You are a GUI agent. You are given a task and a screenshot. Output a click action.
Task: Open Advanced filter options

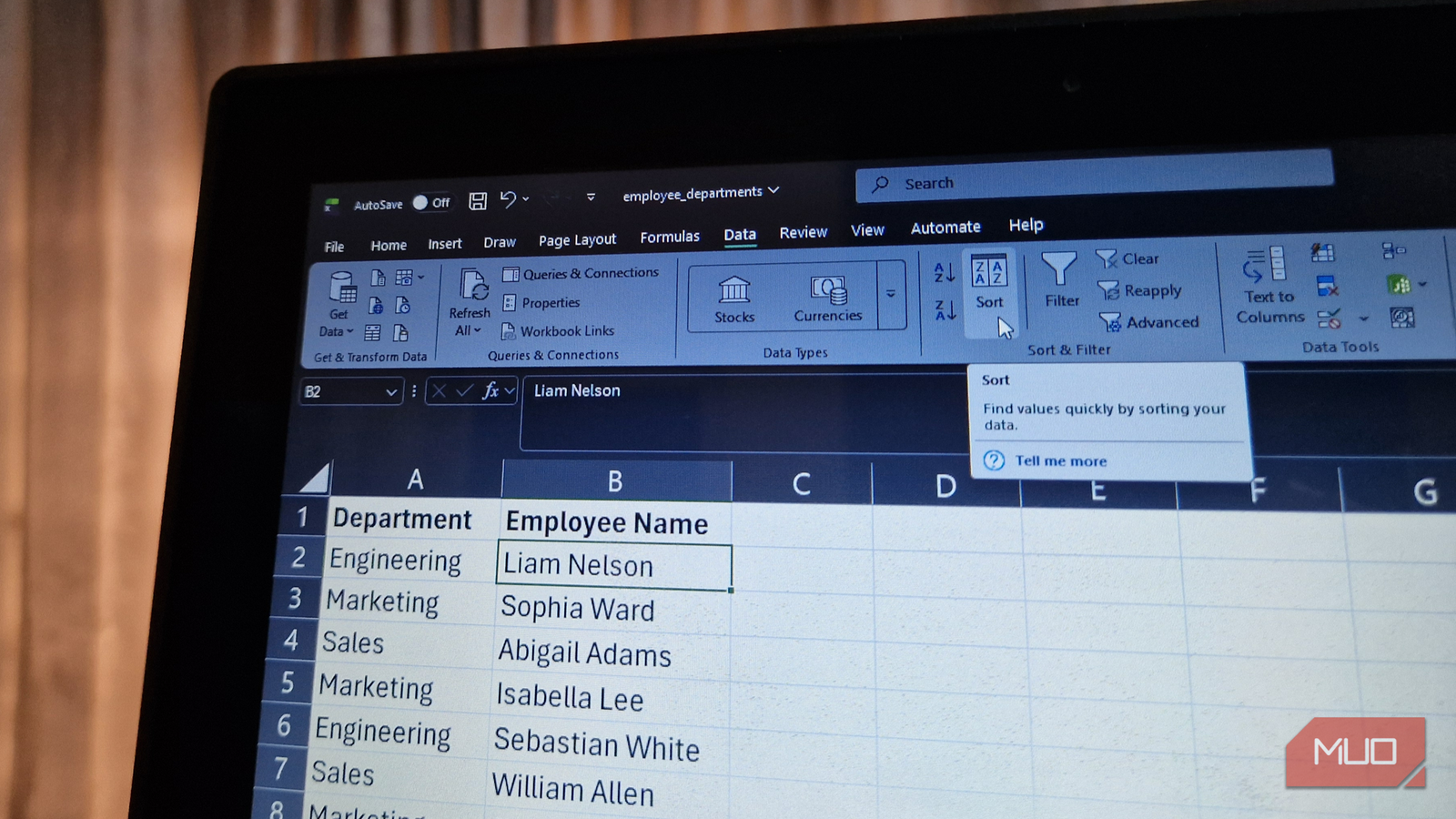[1149, 322]
